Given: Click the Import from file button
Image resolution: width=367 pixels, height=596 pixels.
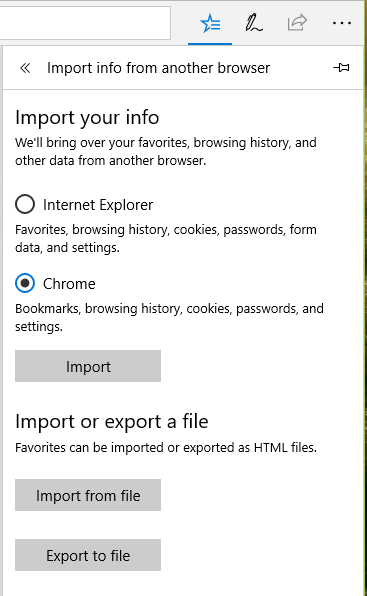Looking at the screenshot, I should [88, 495].
